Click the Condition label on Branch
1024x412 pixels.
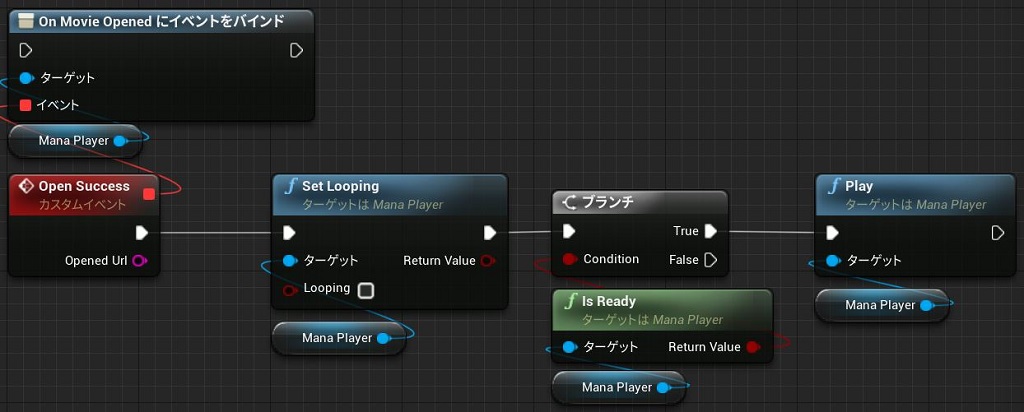(x=611, y=259)
